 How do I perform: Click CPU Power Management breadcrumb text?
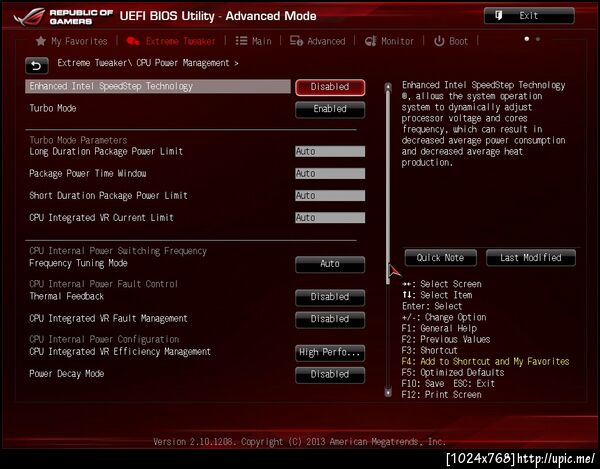[x=183, y=63]
